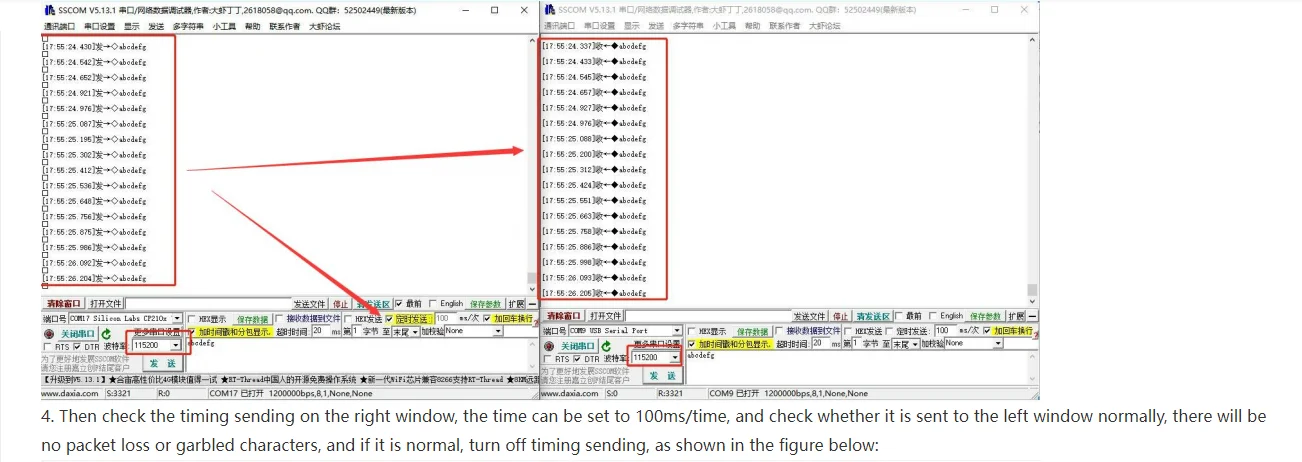1302x462 pixels.
Task: Click 保存参数 button in right window
Action: [x=985, y=316]
